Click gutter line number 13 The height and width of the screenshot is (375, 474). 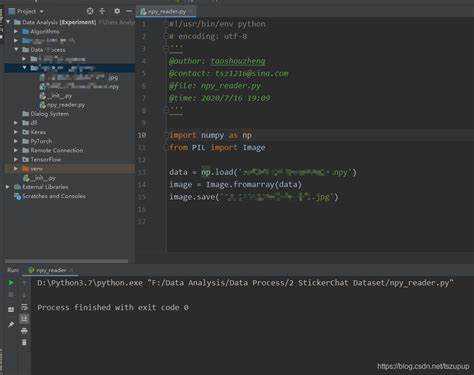pyautogui.click(x=142, y=172)
